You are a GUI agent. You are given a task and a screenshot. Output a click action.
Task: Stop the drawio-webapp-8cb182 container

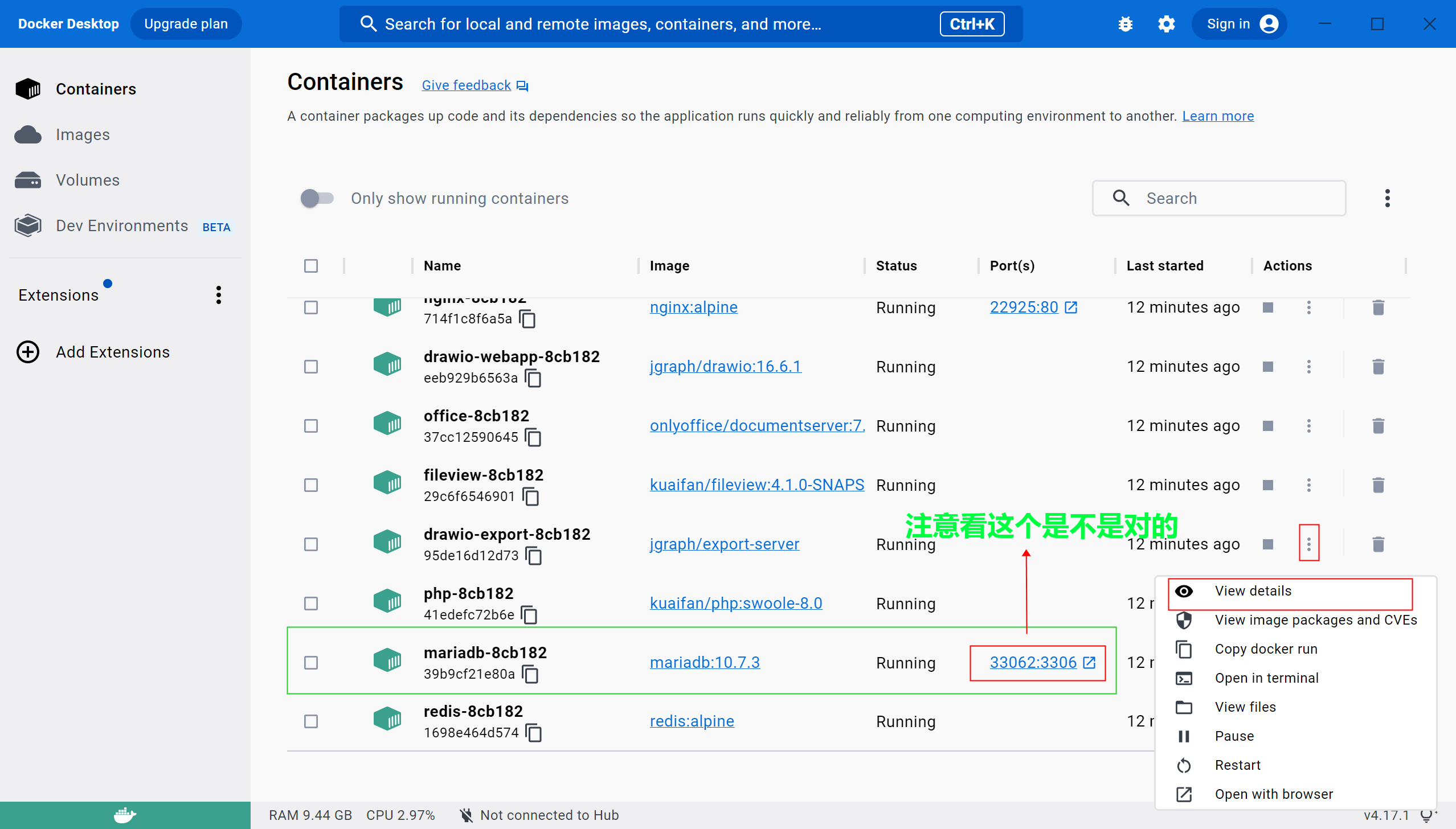[1268, 367]
